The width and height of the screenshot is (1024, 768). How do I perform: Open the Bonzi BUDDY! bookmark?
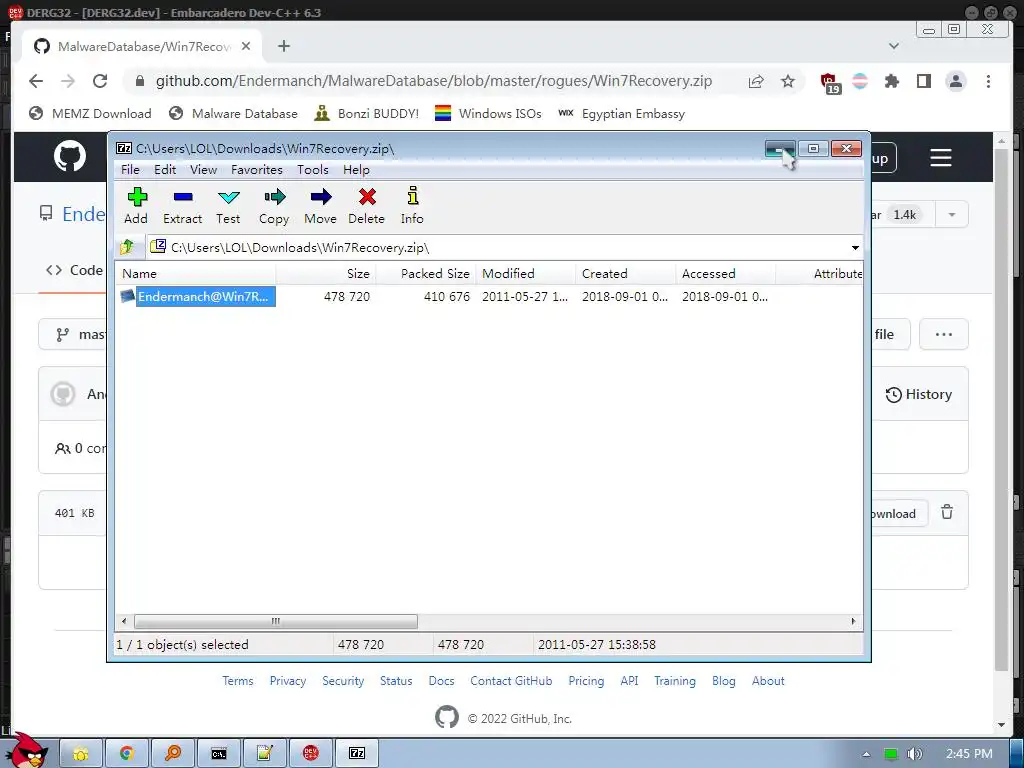[366, 114]
